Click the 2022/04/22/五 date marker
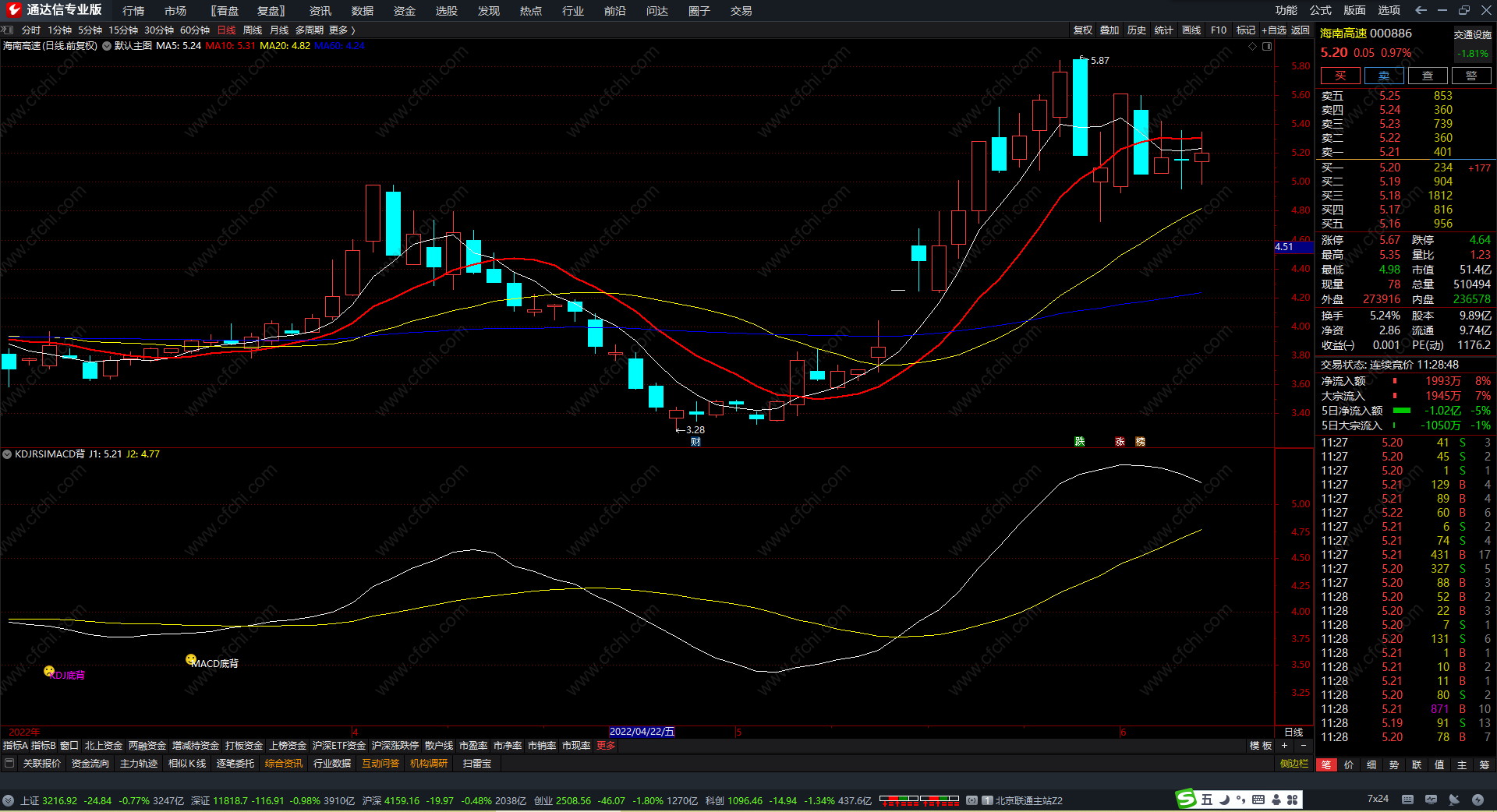This screenshot has width=1497, height=812. point(642,732)
